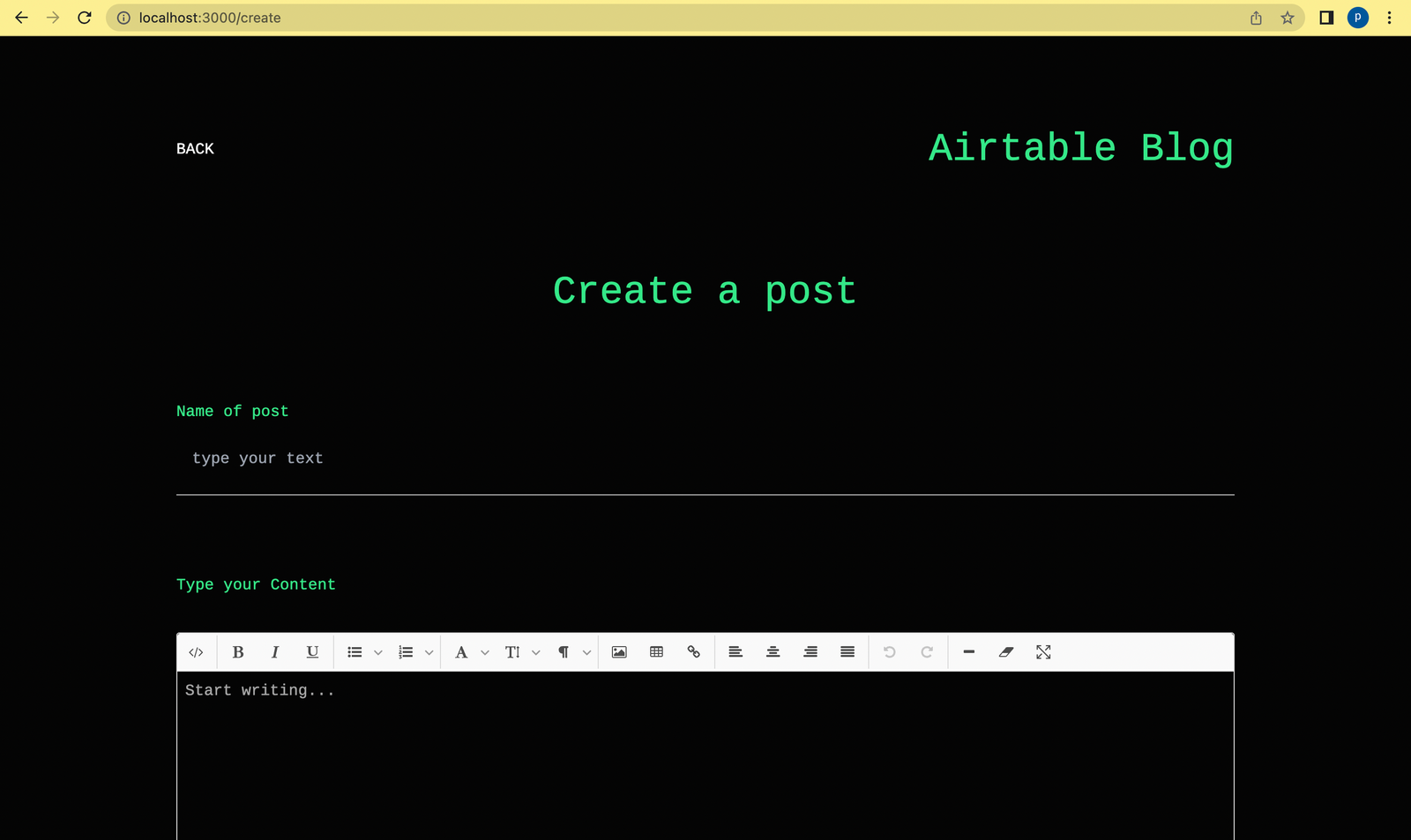Click the Type your Content label
The height and width of the screenshot is (840, 1411).
click(256, 584)
